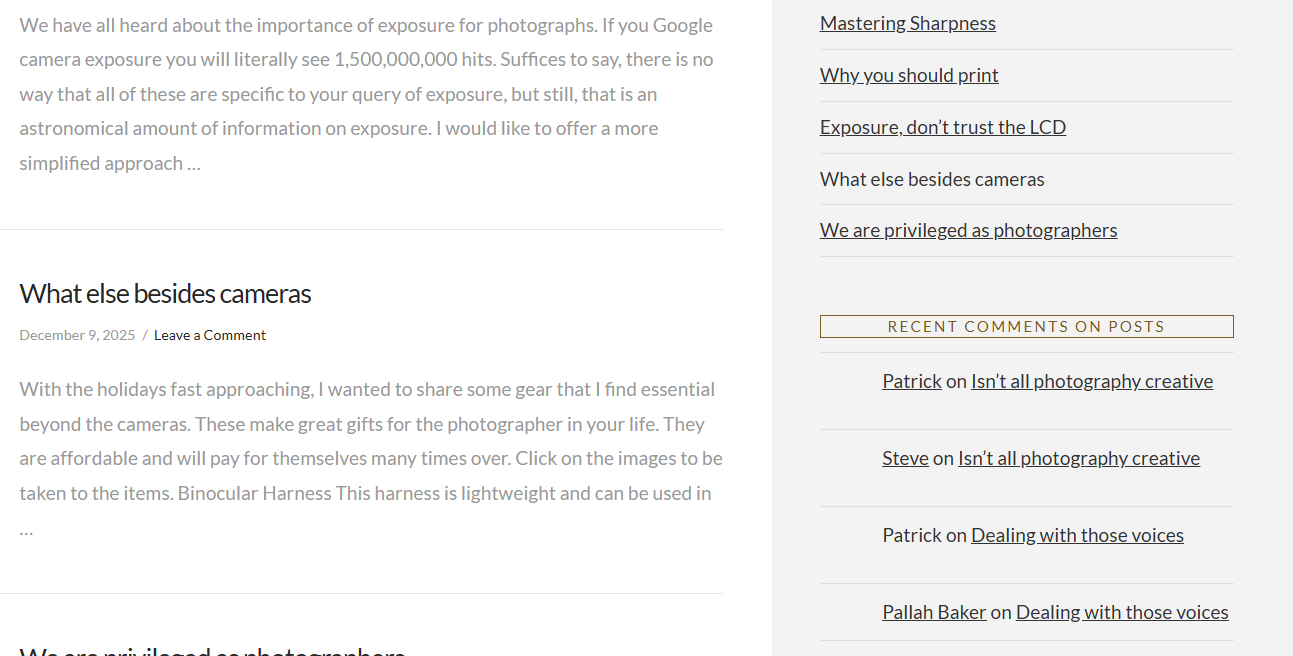Open the partially visible post title at bottom
The image size is (1293, 656).
212,650
